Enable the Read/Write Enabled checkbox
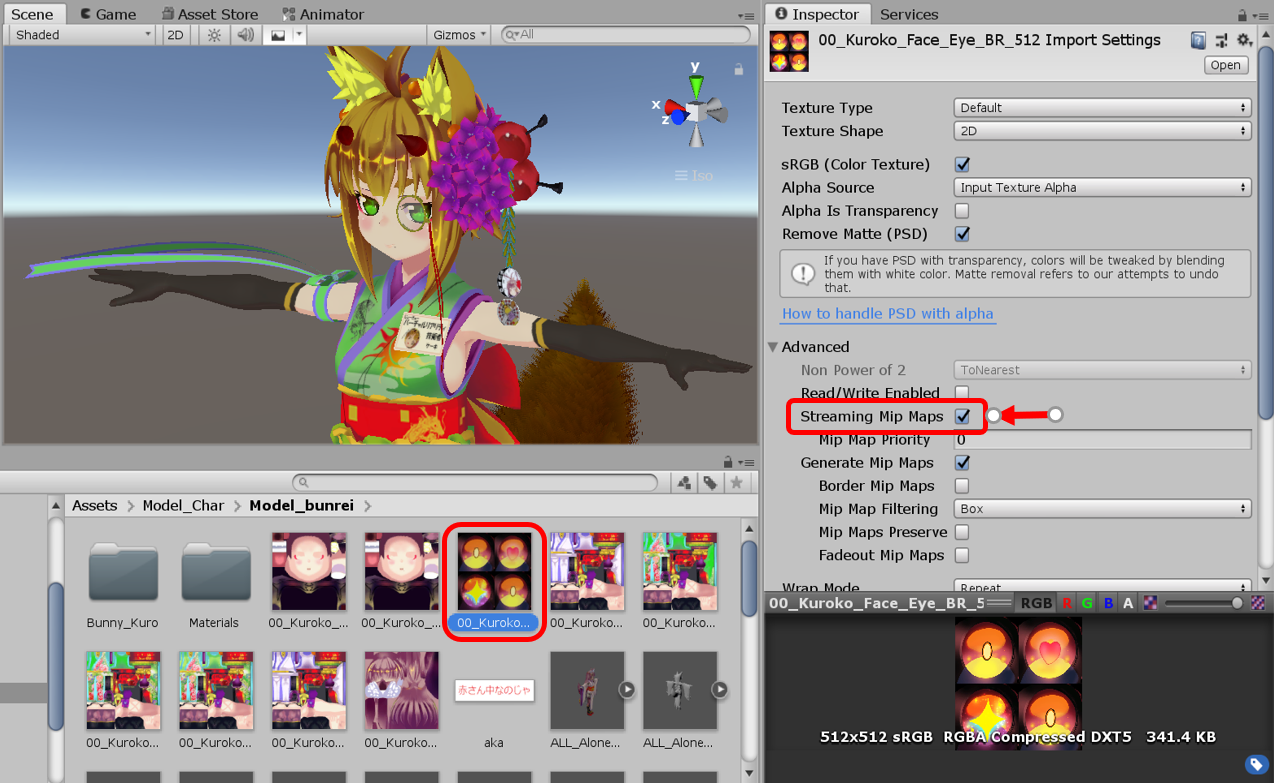 coord(962,393)
